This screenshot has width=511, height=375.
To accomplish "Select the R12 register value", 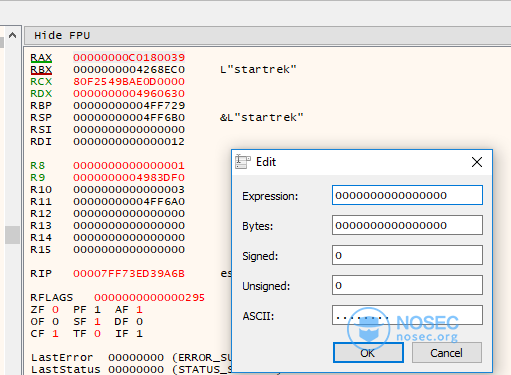I will point(129,214).
